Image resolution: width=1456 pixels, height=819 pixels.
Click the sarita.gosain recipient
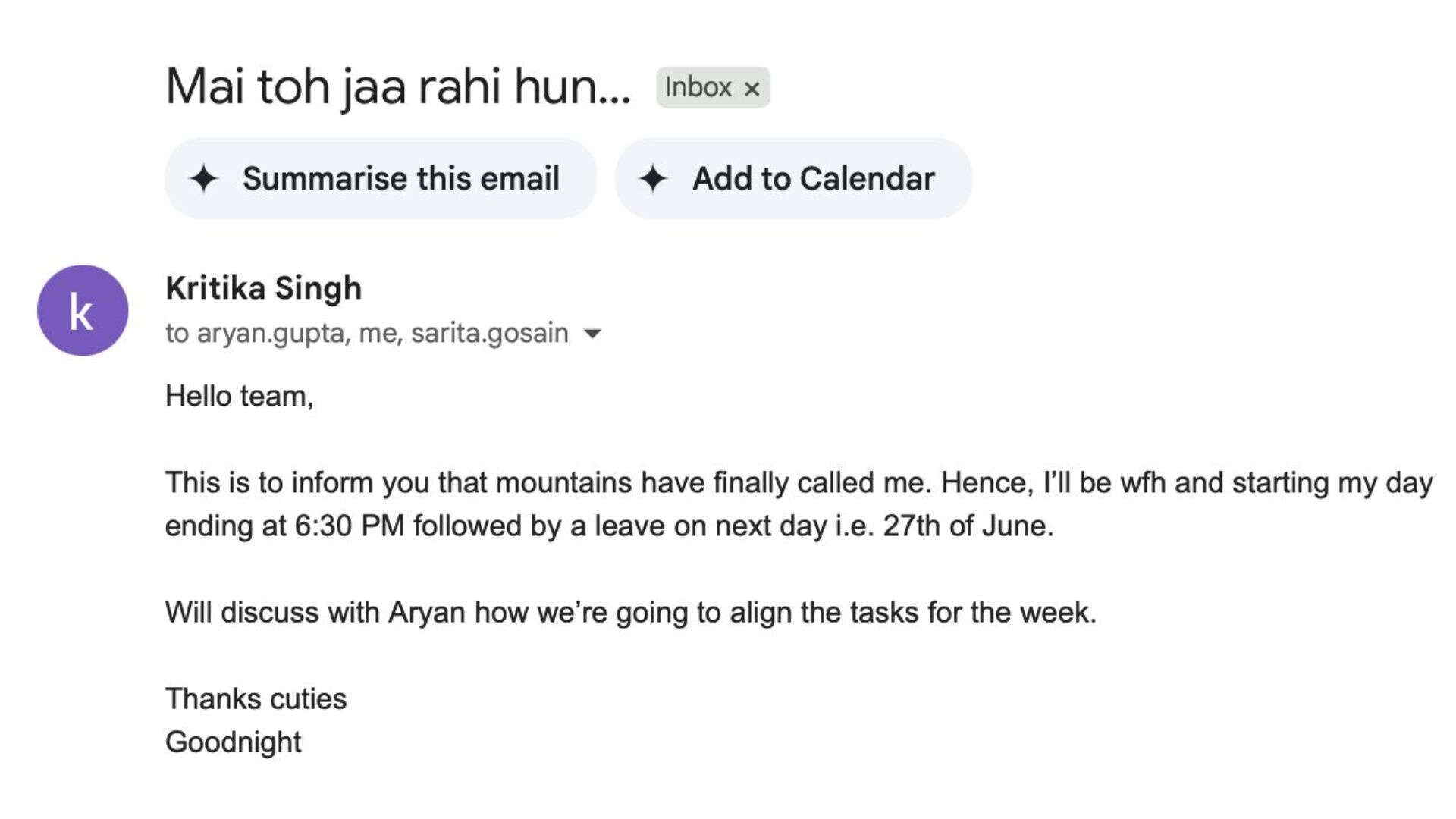tap(490, 333)
